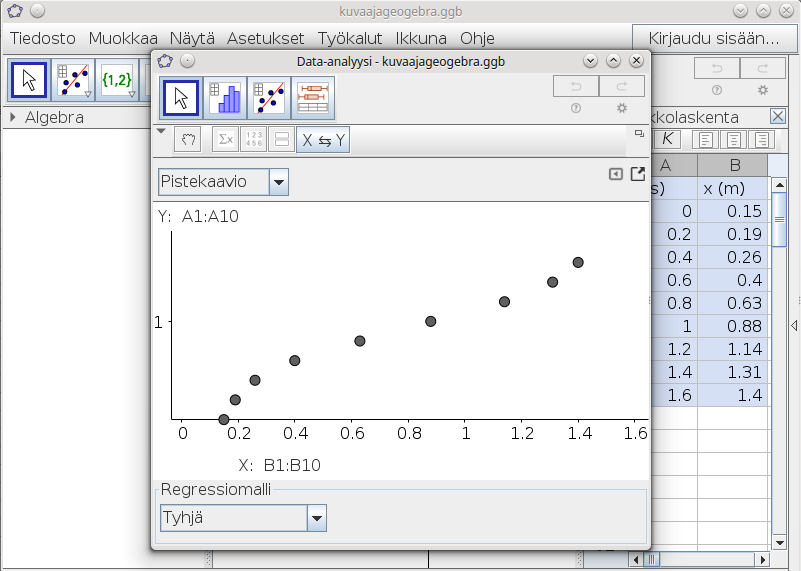Click the Kirjaudu sisään... button
The height and width of the screenshot is (571, 801).
coord(713,38)
